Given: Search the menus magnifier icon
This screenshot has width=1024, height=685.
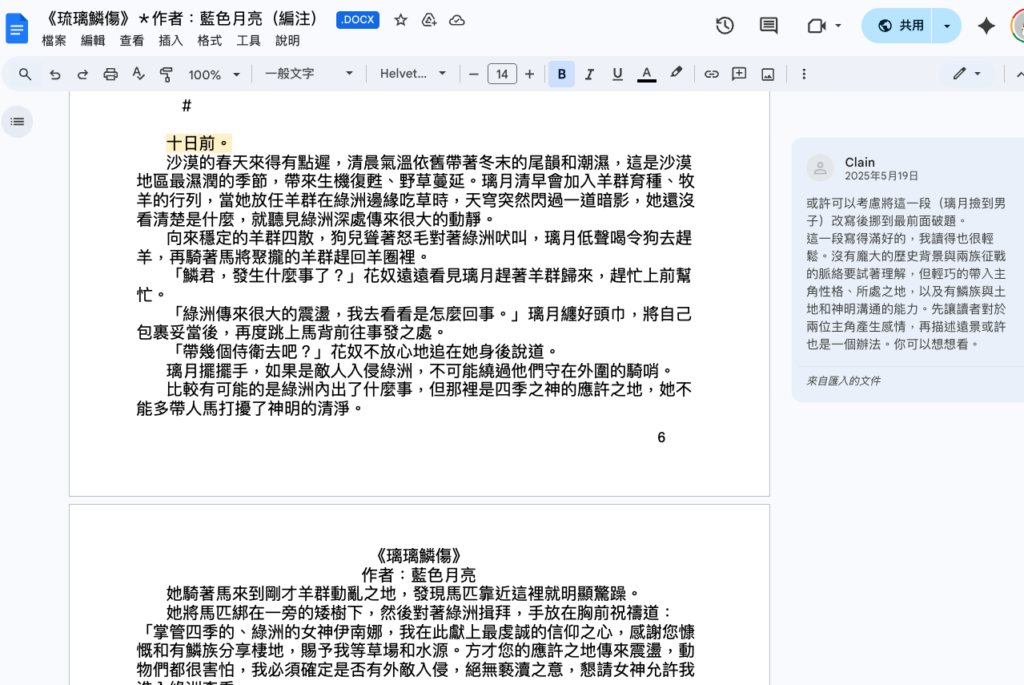Looking at the screenshot, I should tap(25, 74).
